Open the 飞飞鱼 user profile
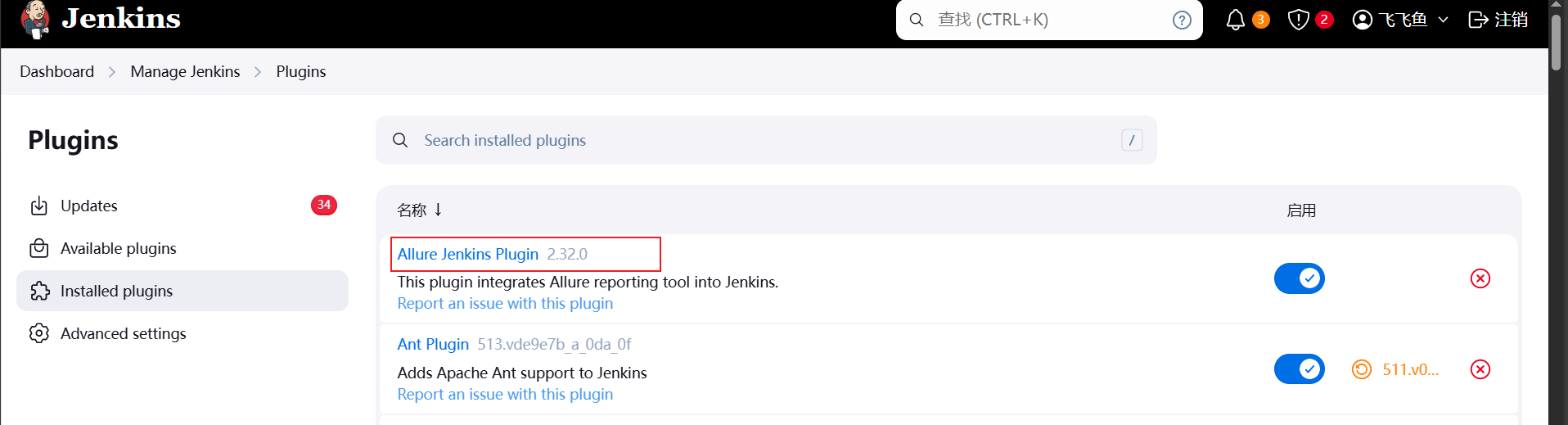 (x=1403, y=20)
